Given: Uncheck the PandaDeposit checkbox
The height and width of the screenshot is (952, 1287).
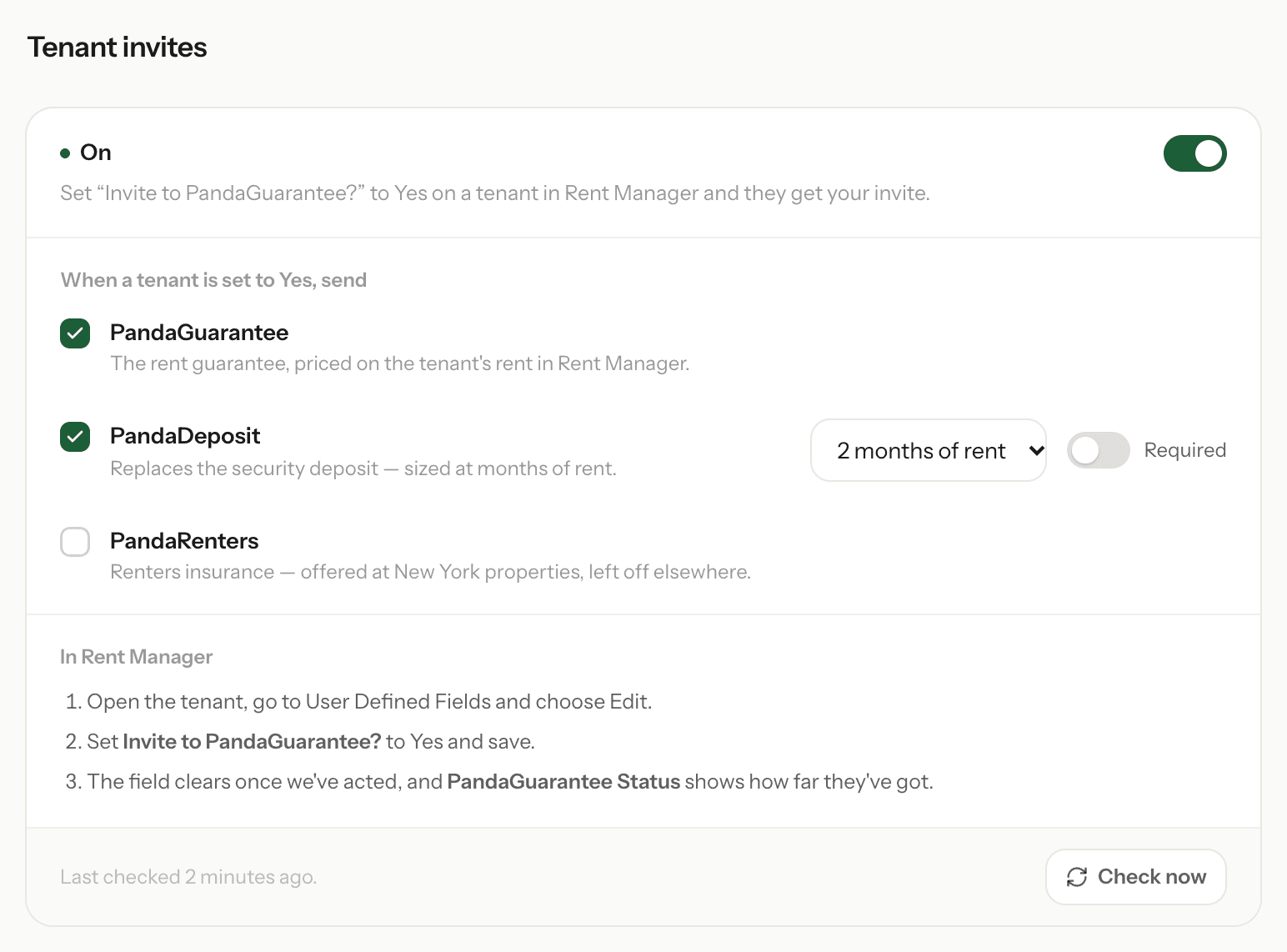Looking at the screenshot, I should pyautogui.click(x=75, y=437).
